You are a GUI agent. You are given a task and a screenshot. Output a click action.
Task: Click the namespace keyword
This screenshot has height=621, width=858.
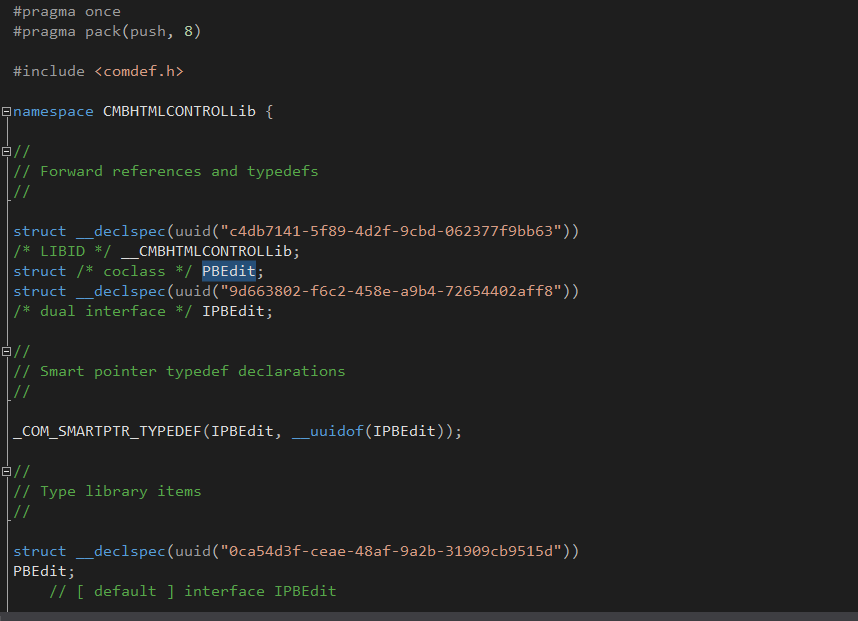[x=53, y=112]
